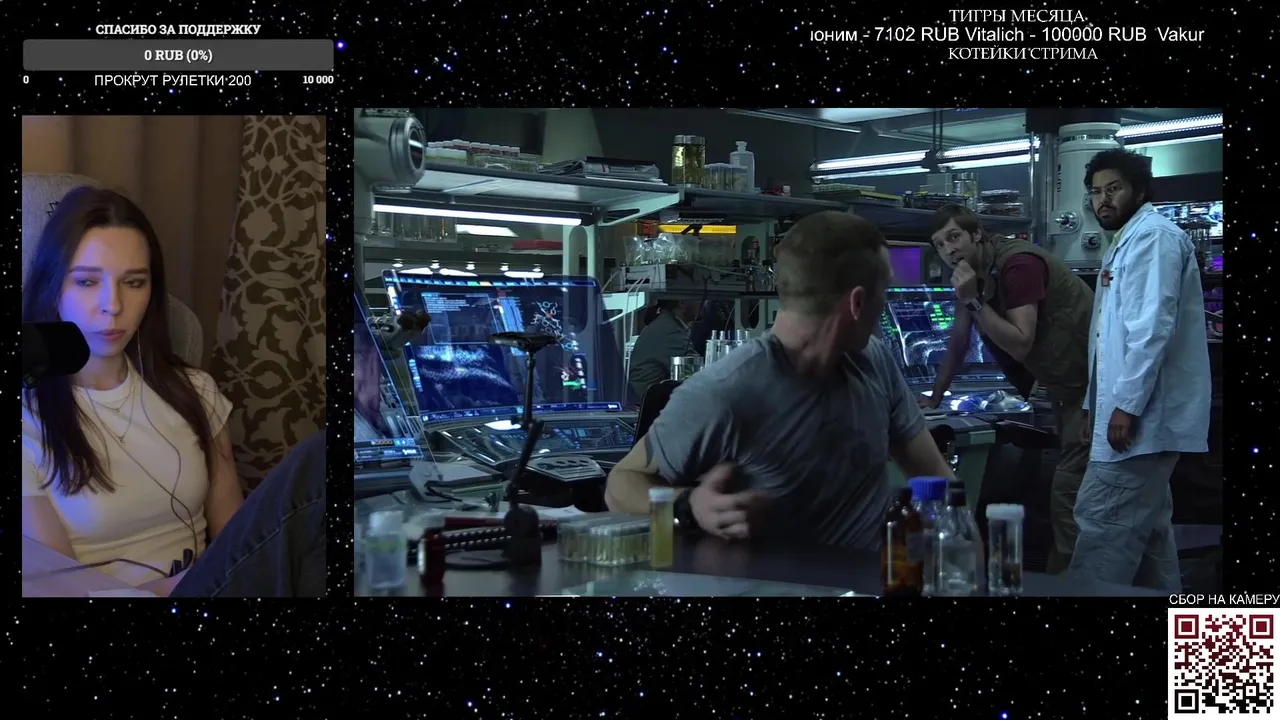This screenshot has height=720, width=1280.
Task: Click the movie video frame
Action: click(788, 352)
